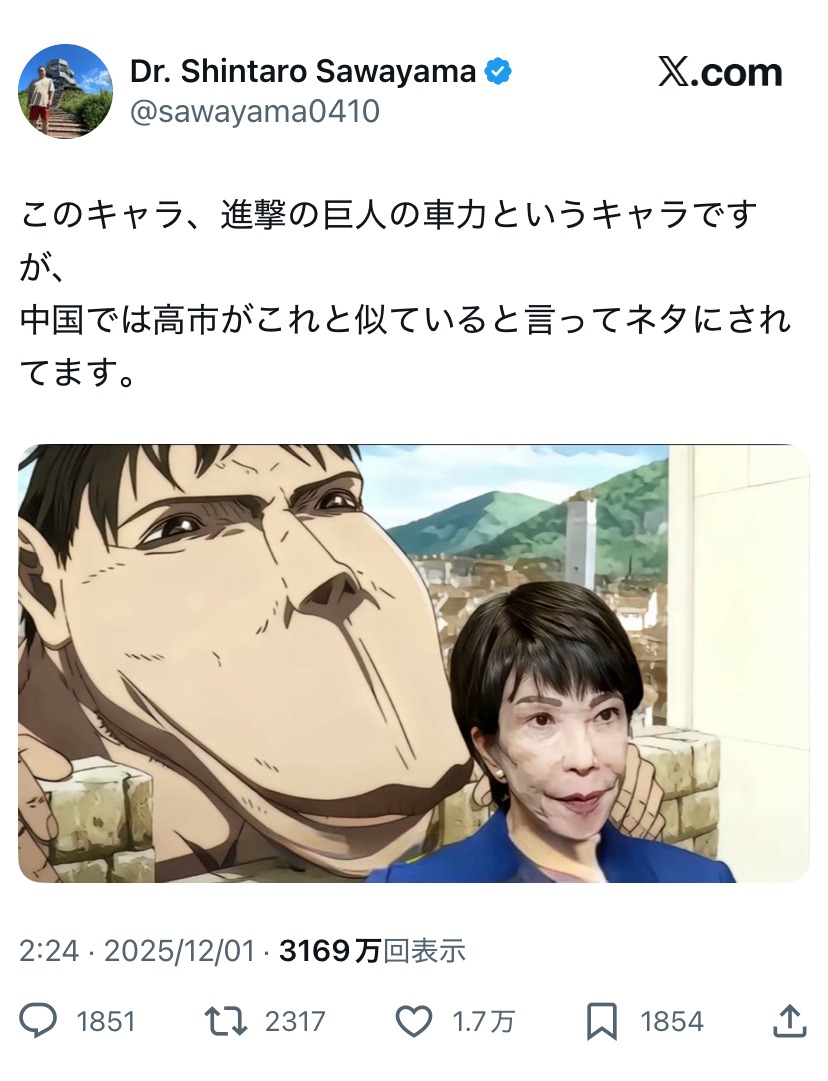Click the @sawayama0410 handle
828x1081 pixels.
(255, 111)
